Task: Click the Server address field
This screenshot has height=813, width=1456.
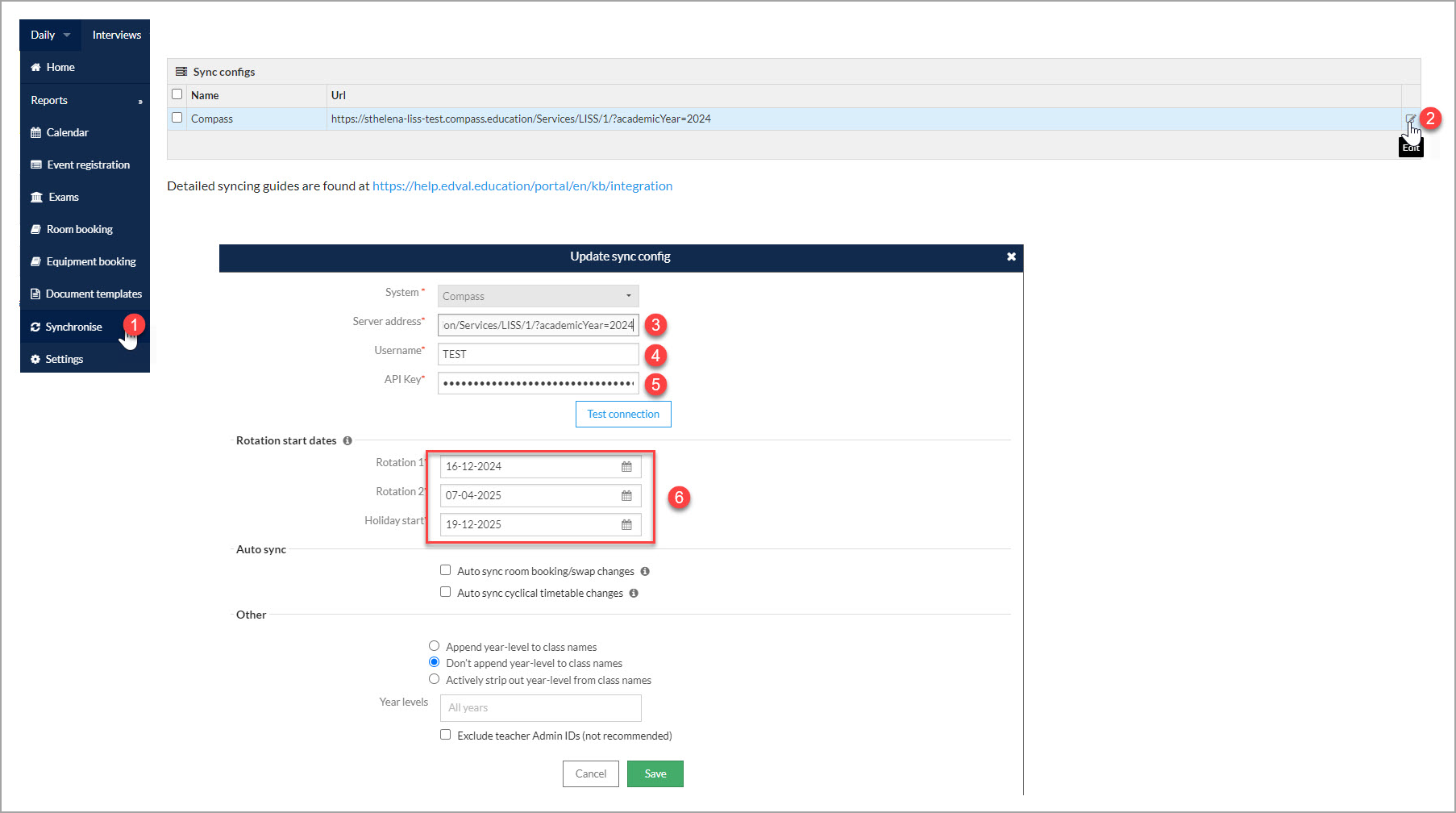Action: (x=539, y=325)
